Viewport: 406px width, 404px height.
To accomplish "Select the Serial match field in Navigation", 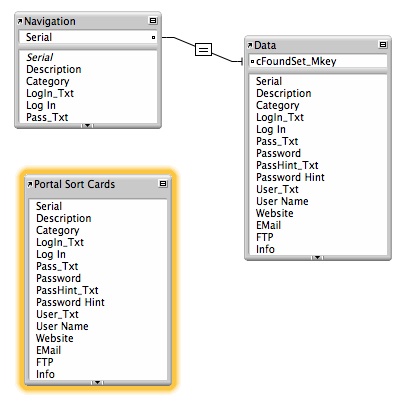I will [88, 37].
